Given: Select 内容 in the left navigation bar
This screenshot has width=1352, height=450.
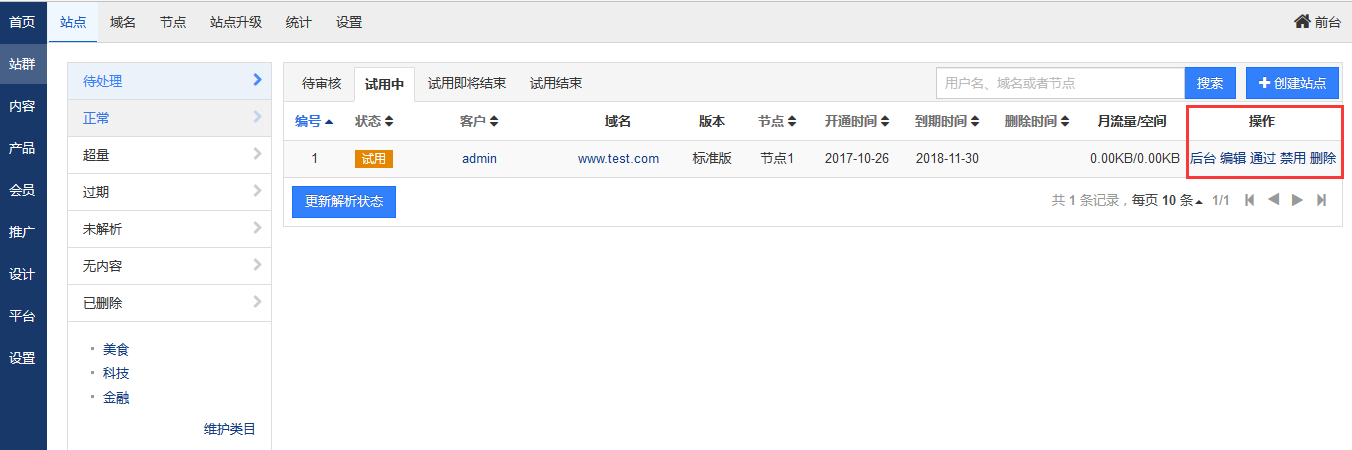Looking at the screenshot, I should [22, 106].
